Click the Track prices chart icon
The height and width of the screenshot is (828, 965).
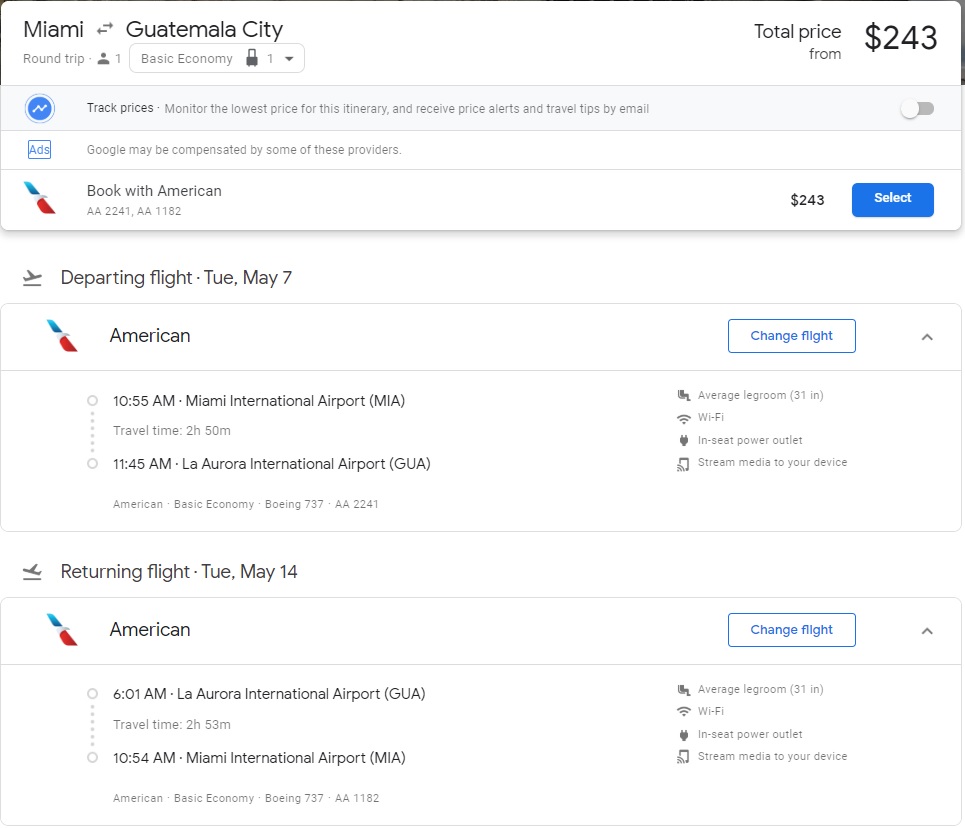click(40, 108)
